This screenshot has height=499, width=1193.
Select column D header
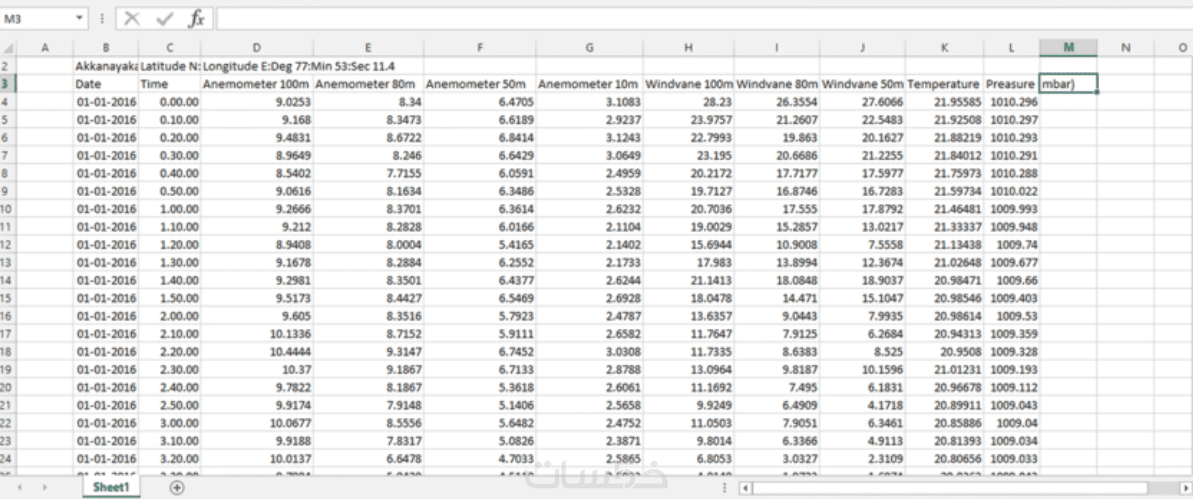click(x=256, y=48)
